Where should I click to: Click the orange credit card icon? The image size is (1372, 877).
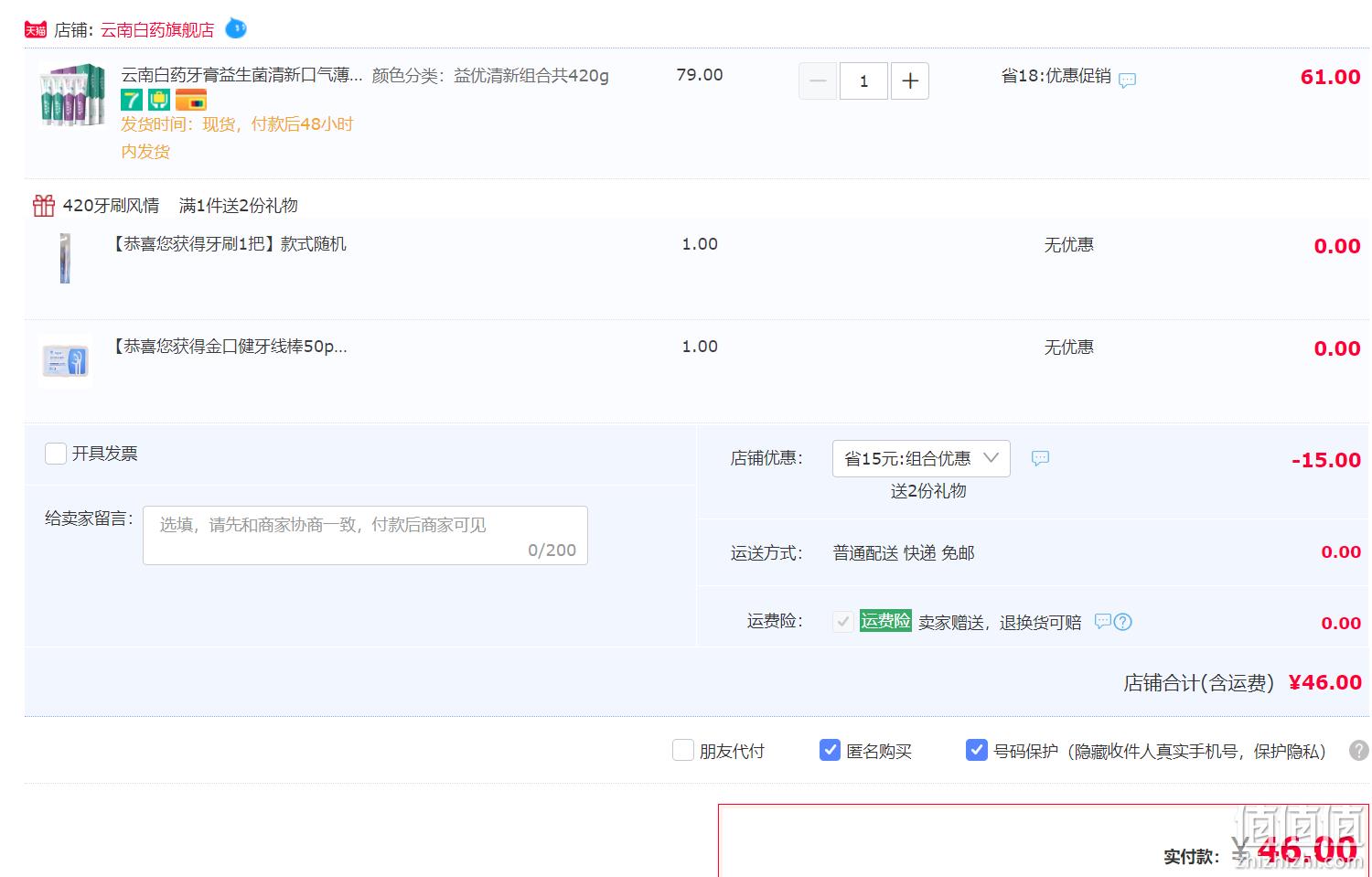click(x=191, y=99)
